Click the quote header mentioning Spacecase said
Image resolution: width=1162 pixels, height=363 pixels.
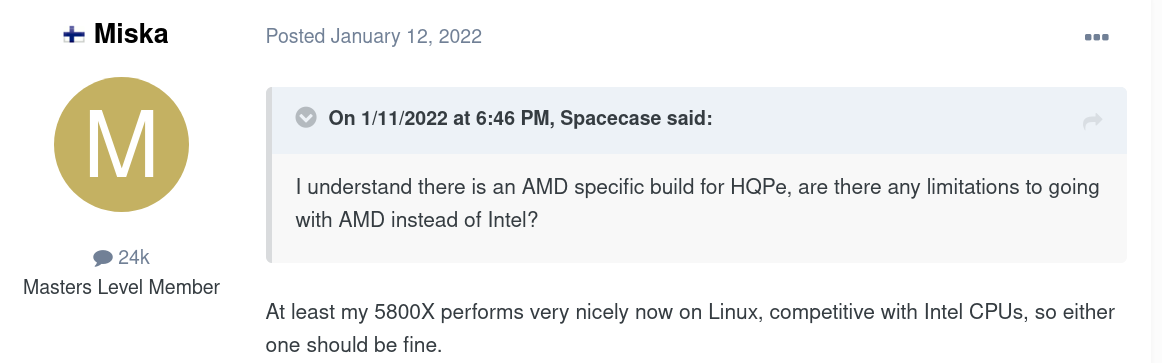pyautogui.click(x=520, y=119)
